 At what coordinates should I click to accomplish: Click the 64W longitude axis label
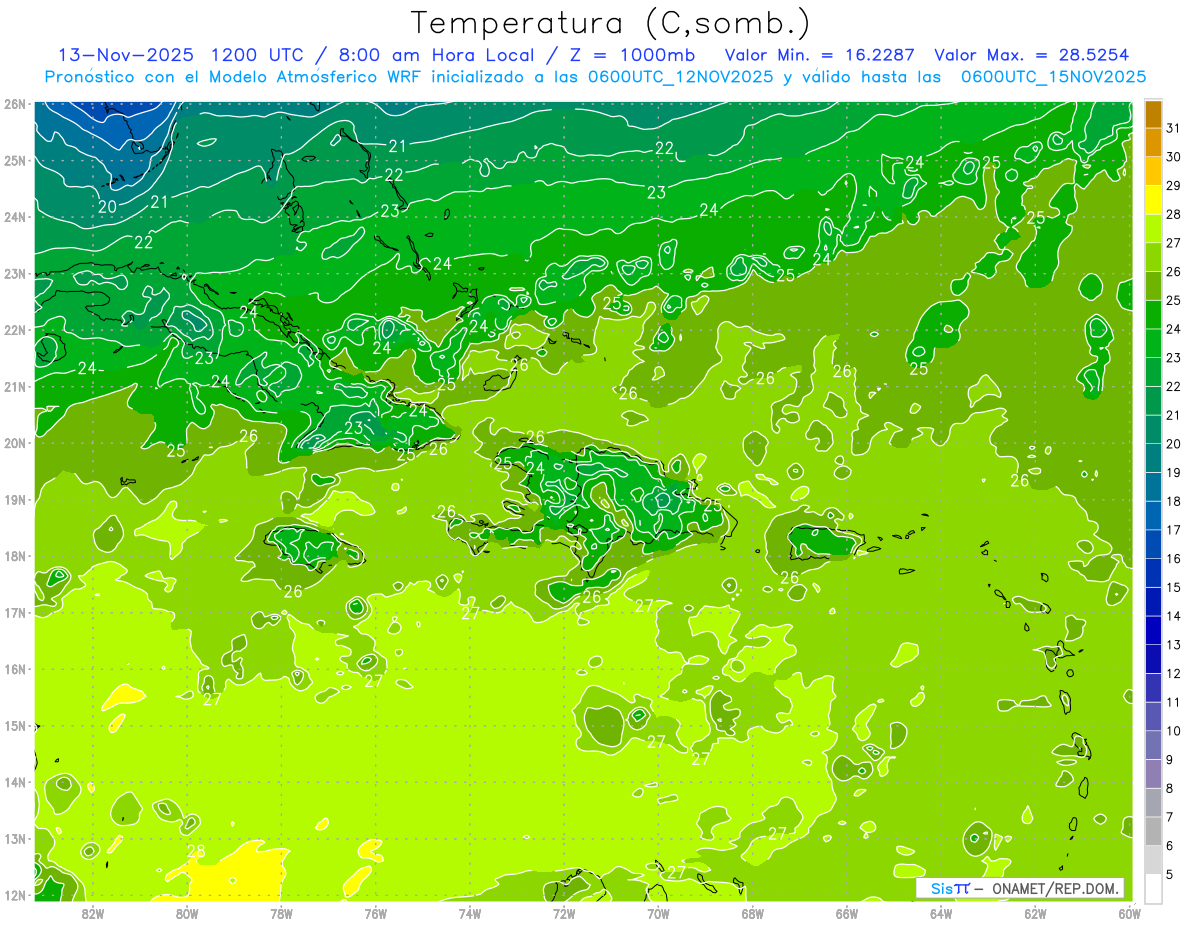(941, 913)
